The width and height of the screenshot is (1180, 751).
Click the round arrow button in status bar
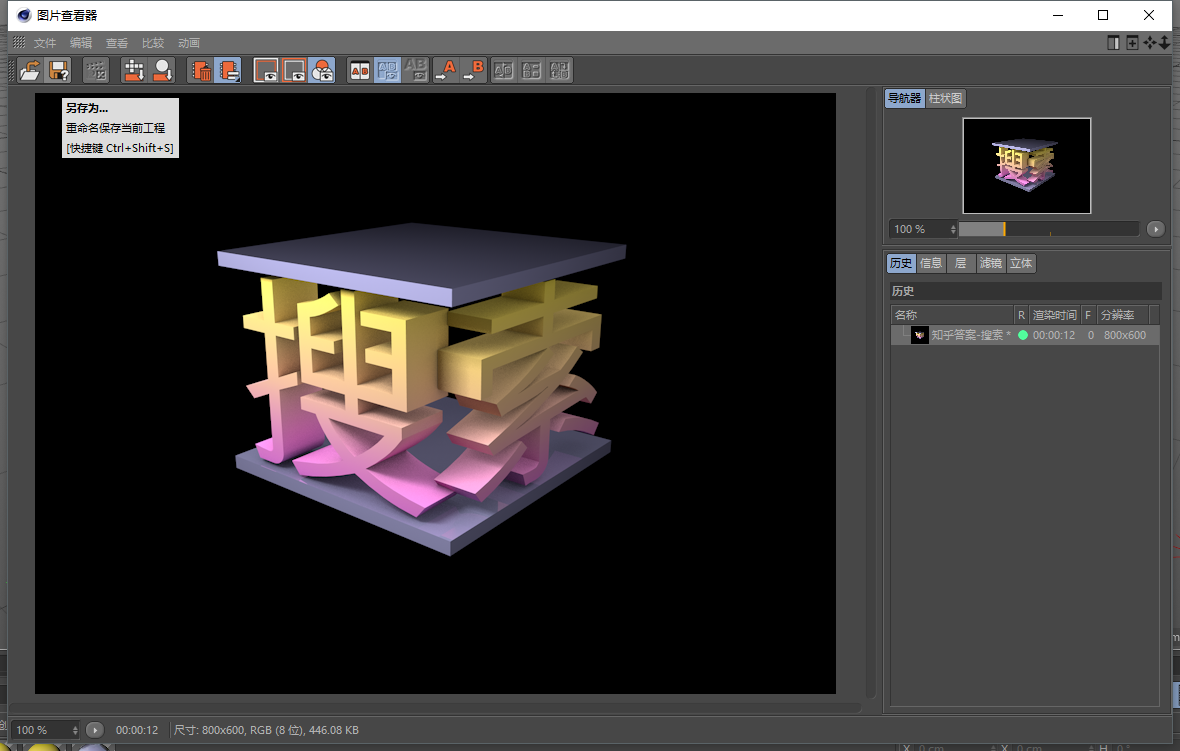point(94,730)
